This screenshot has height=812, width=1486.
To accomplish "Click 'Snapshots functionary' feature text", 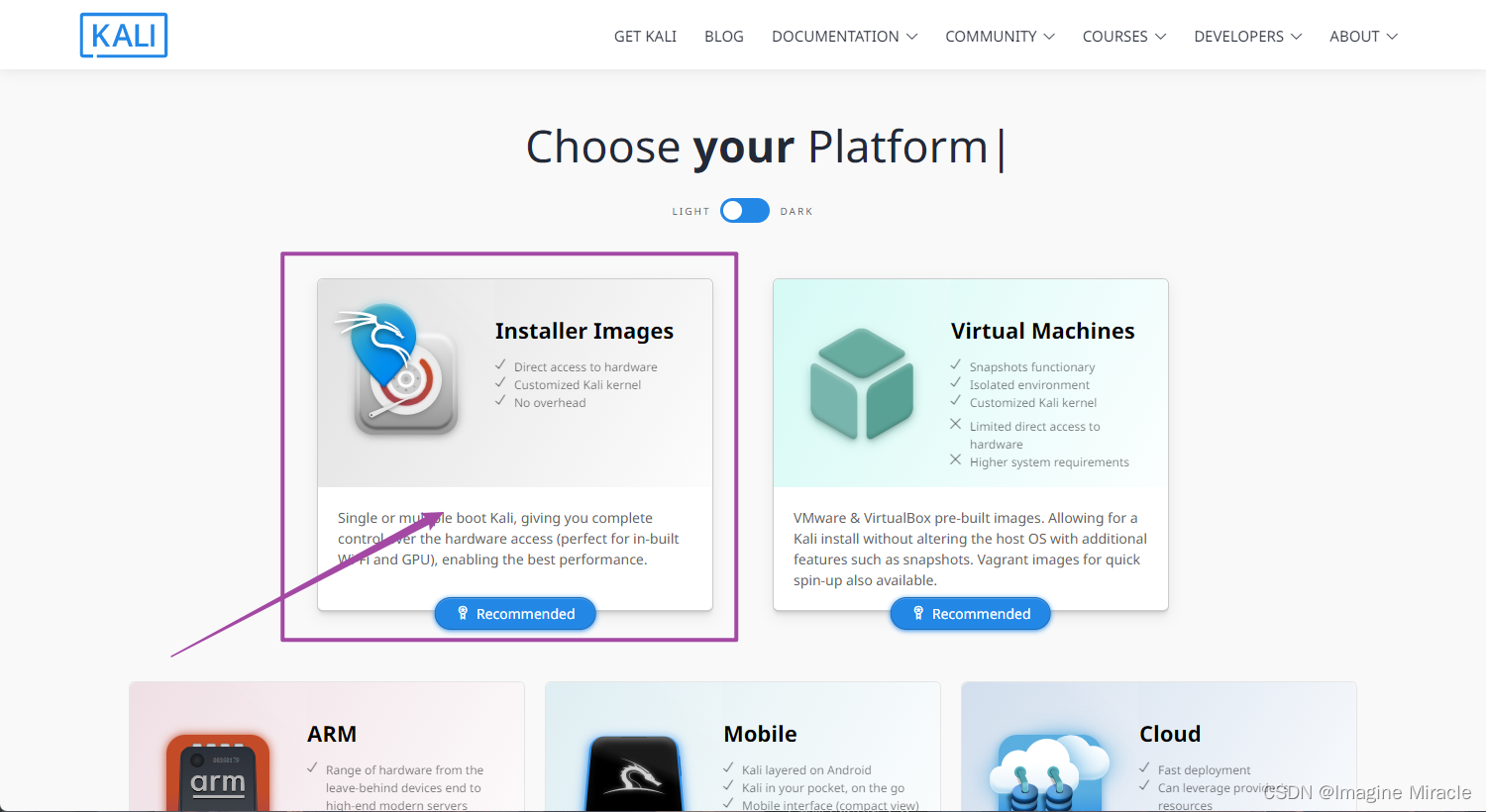I will [1032, 367].
